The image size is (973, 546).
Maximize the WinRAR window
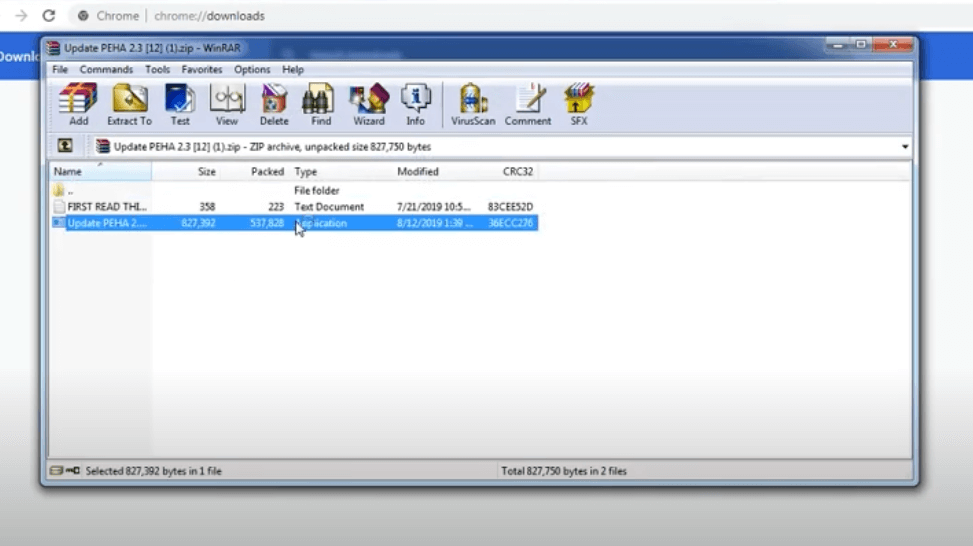click(x=861, y=45)
